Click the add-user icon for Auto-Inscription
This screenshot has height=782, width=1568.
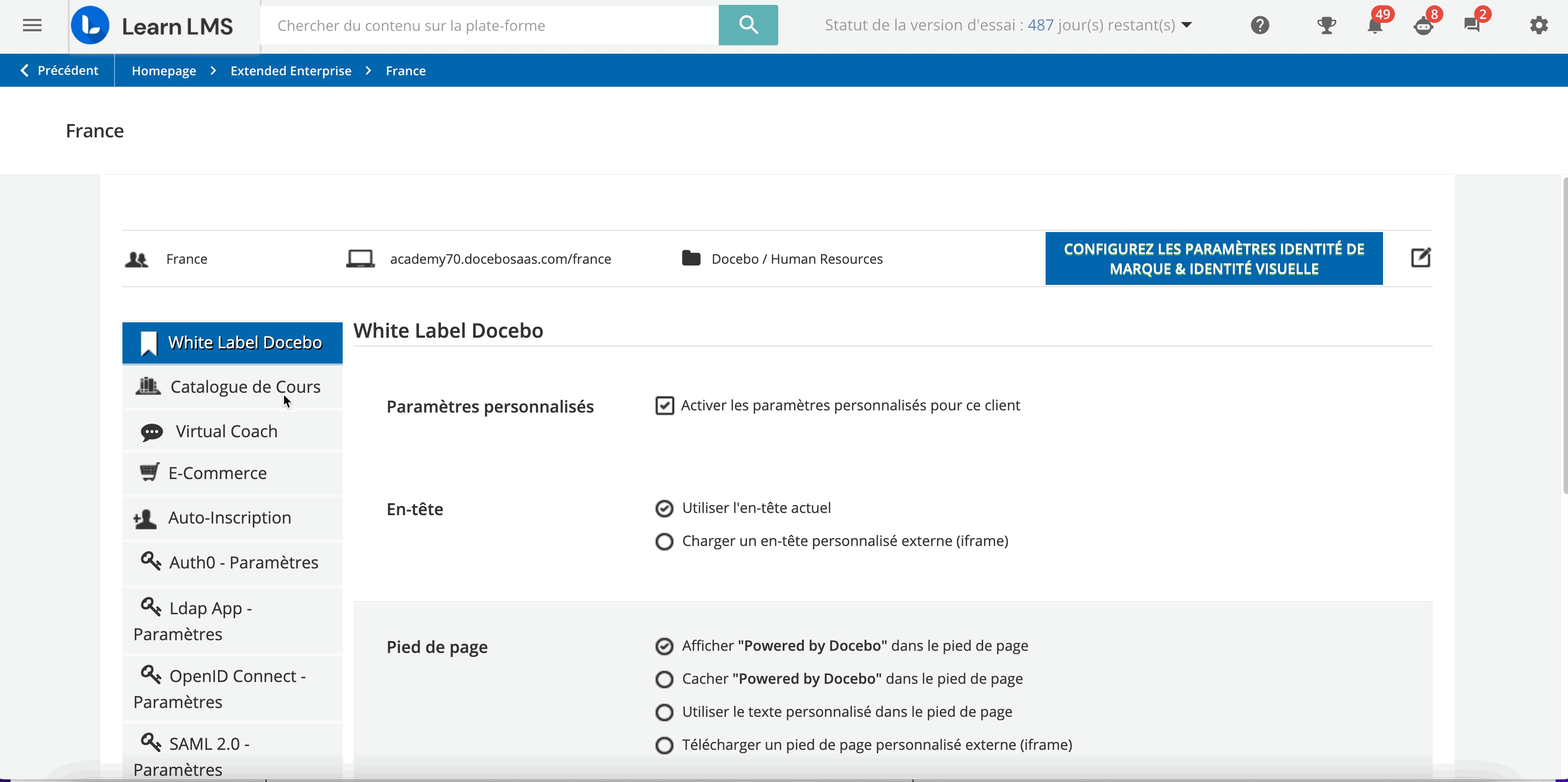(145, 519)
